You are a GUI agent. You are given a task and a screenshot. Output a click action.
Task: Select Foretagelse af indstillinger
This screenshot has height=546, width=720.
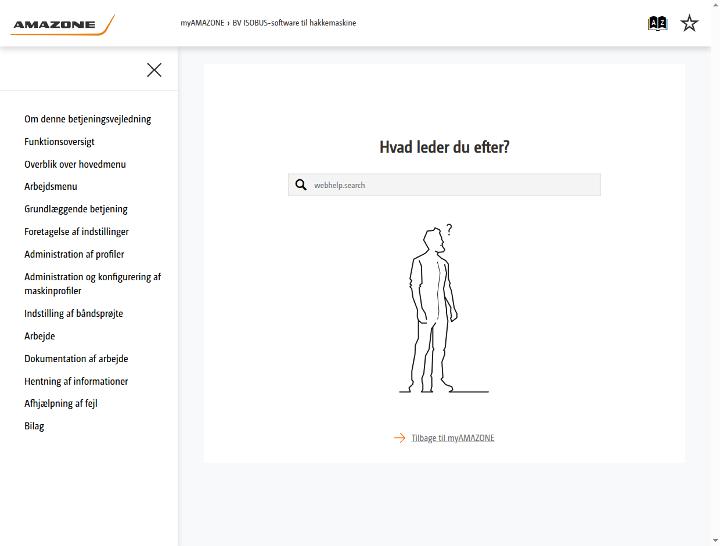point(76,231)
